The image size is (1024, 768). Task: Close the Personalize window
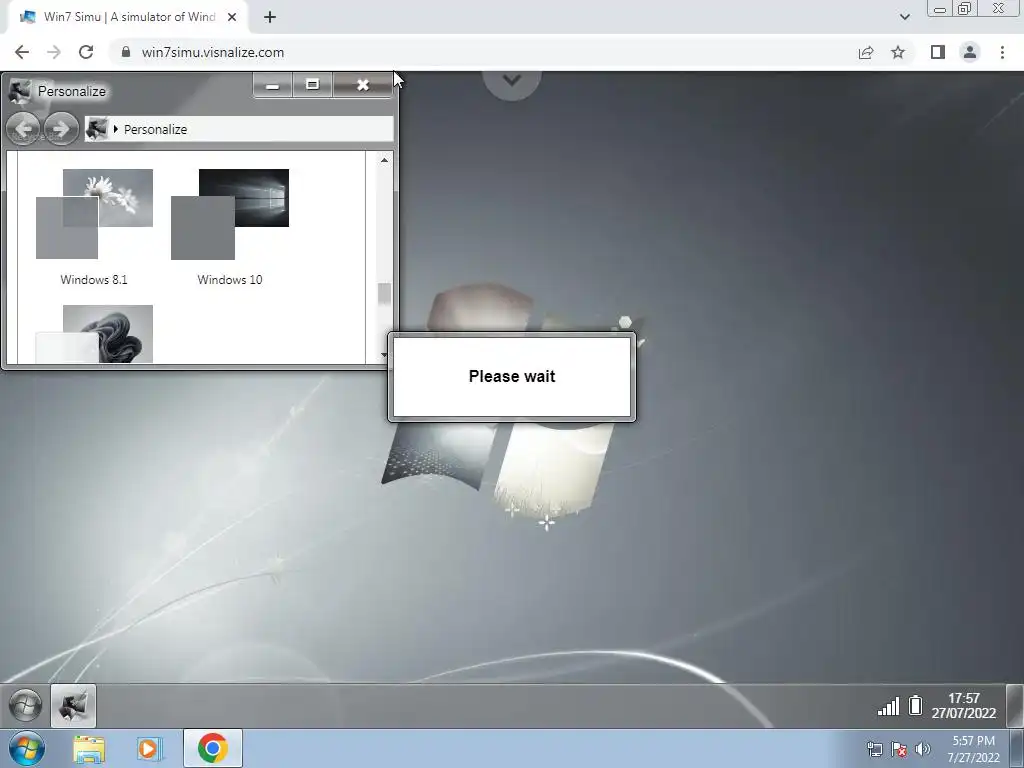click(x=362, y=86)
